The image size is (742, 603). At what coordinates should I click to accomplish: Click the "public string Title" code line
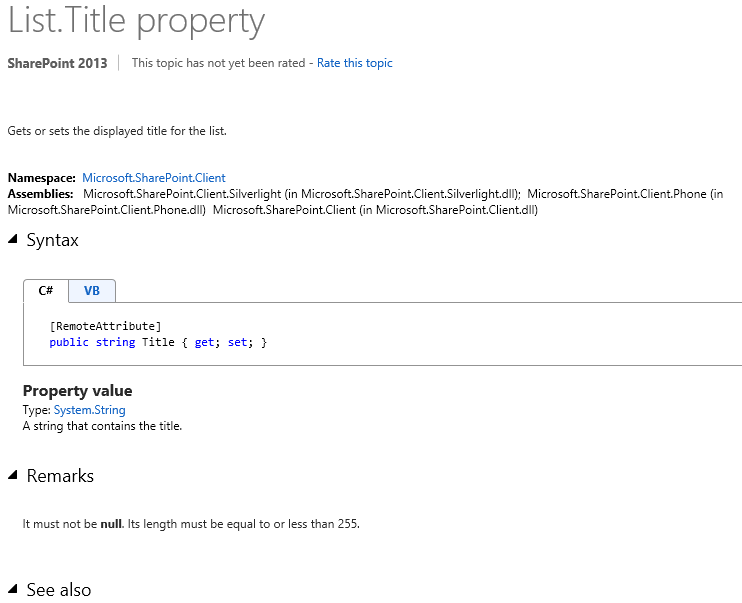[158, 342]
